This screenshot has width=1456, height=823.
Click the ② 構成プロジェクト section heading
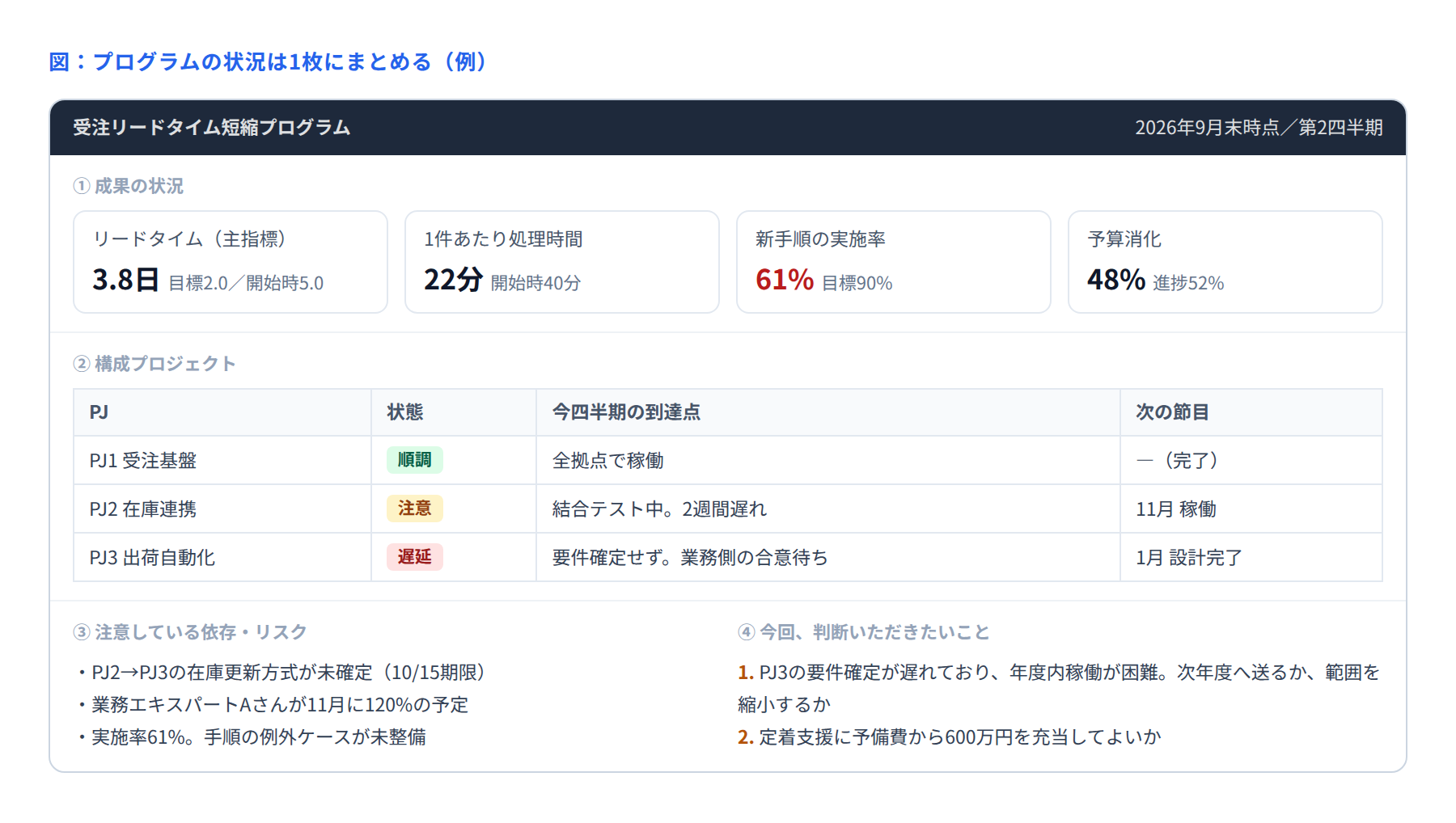tap(154, 364)
